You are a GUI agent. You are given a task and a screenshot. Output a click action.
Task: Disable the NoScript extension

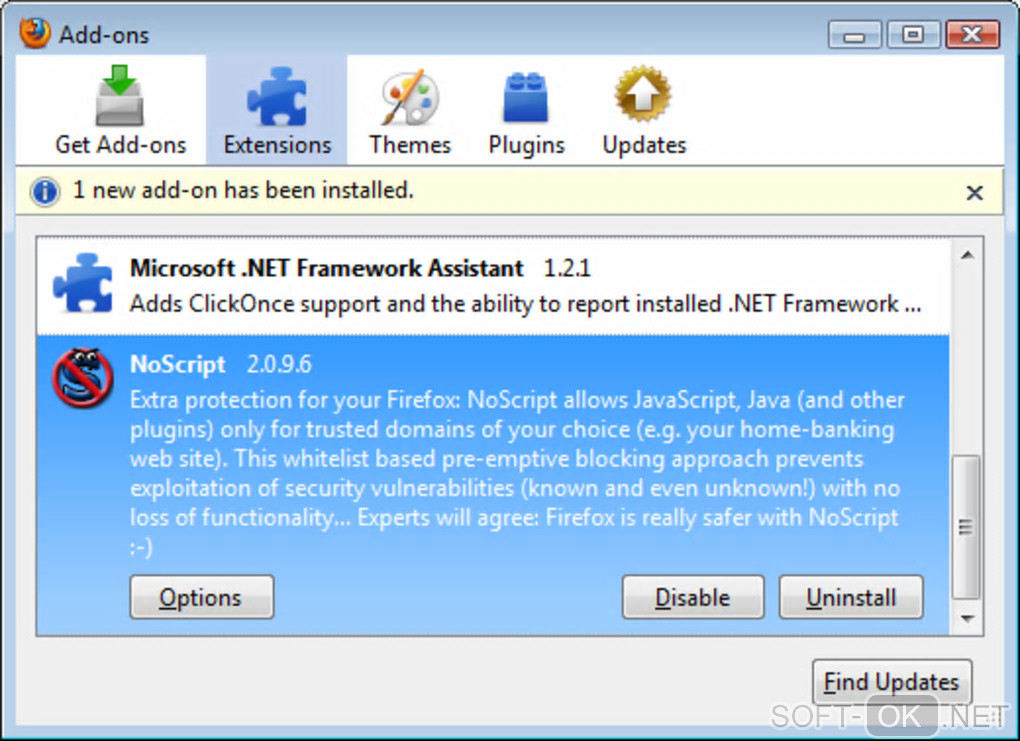click(692, 598)
